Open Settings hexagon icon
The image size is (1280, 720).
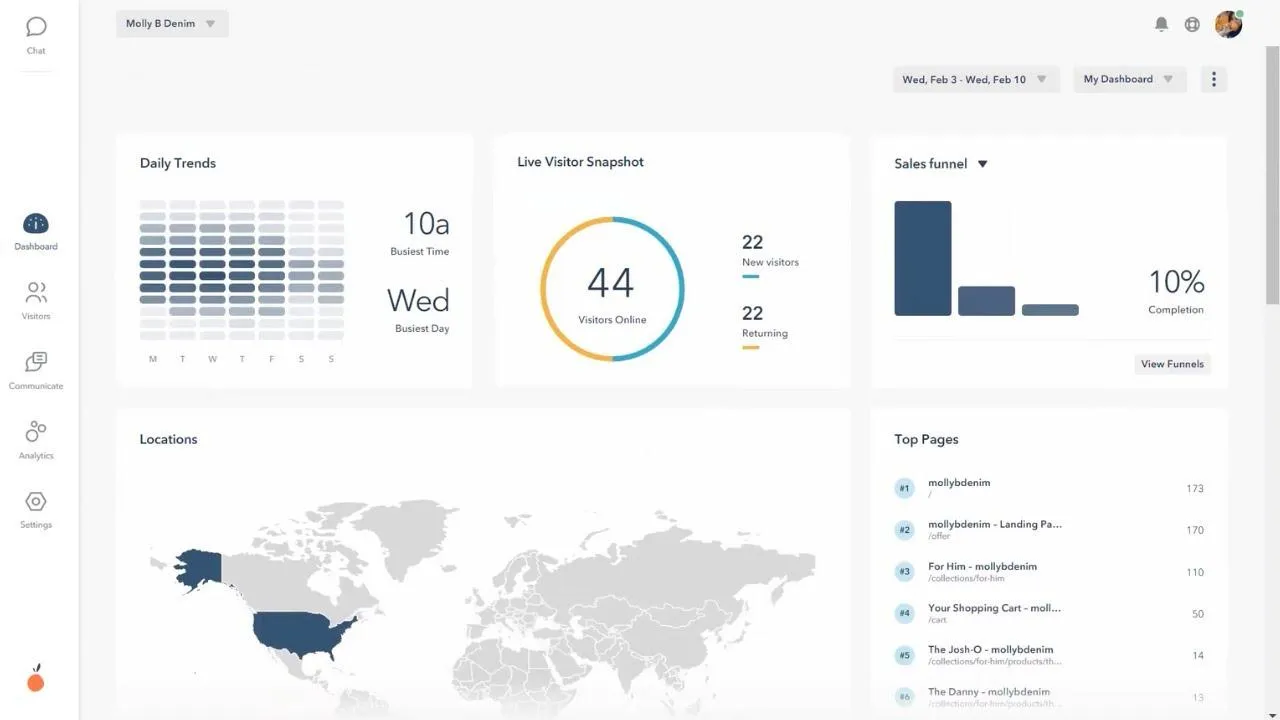tap(36, 502)
